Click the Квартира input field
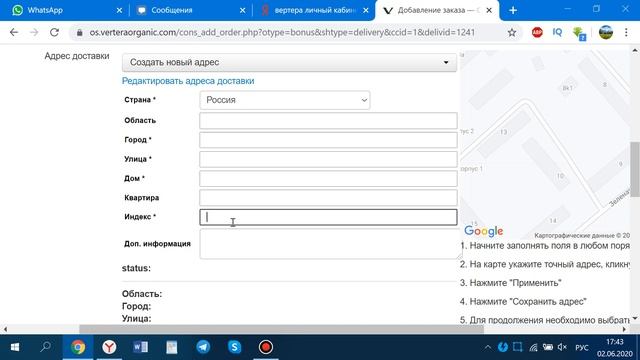The width and height of the screenshot is (640, 360). pyautogui.click(x=328, y=198)
